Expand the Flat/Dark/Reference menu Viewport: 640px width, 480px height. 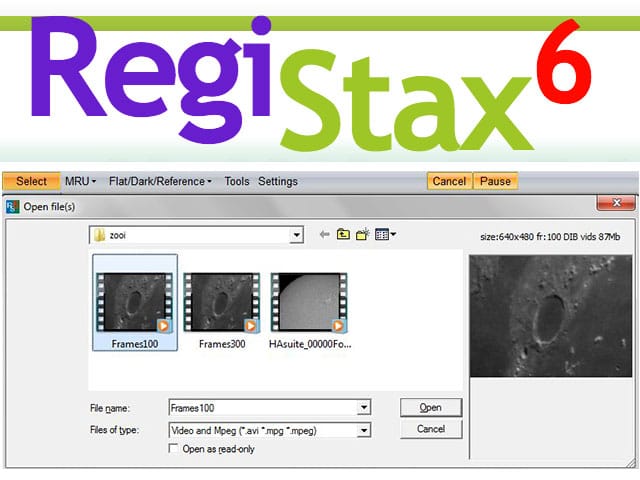click(160, 181)
